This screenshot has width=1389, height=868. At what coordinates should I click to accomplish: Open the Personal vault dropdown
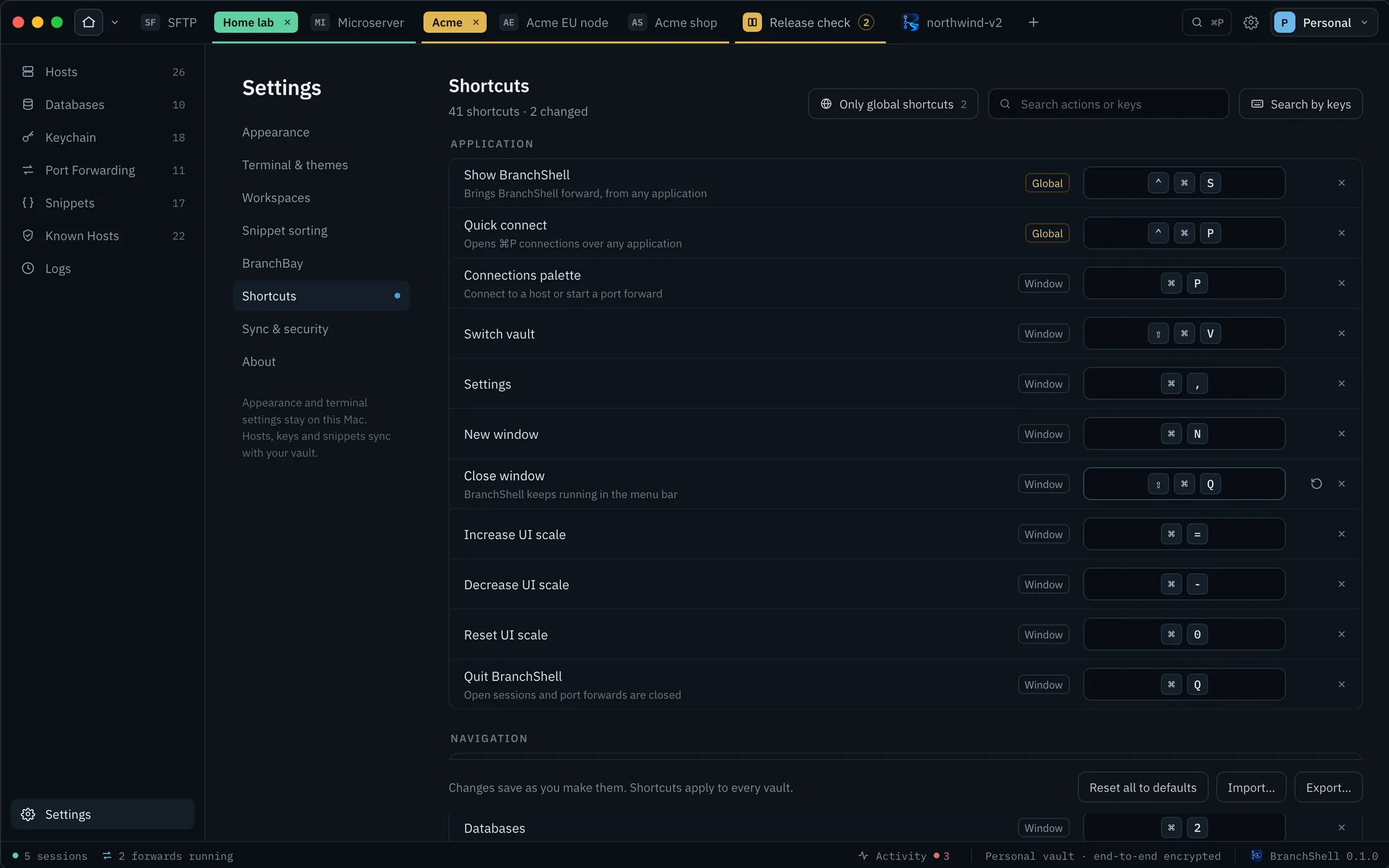pos(1323,23)
